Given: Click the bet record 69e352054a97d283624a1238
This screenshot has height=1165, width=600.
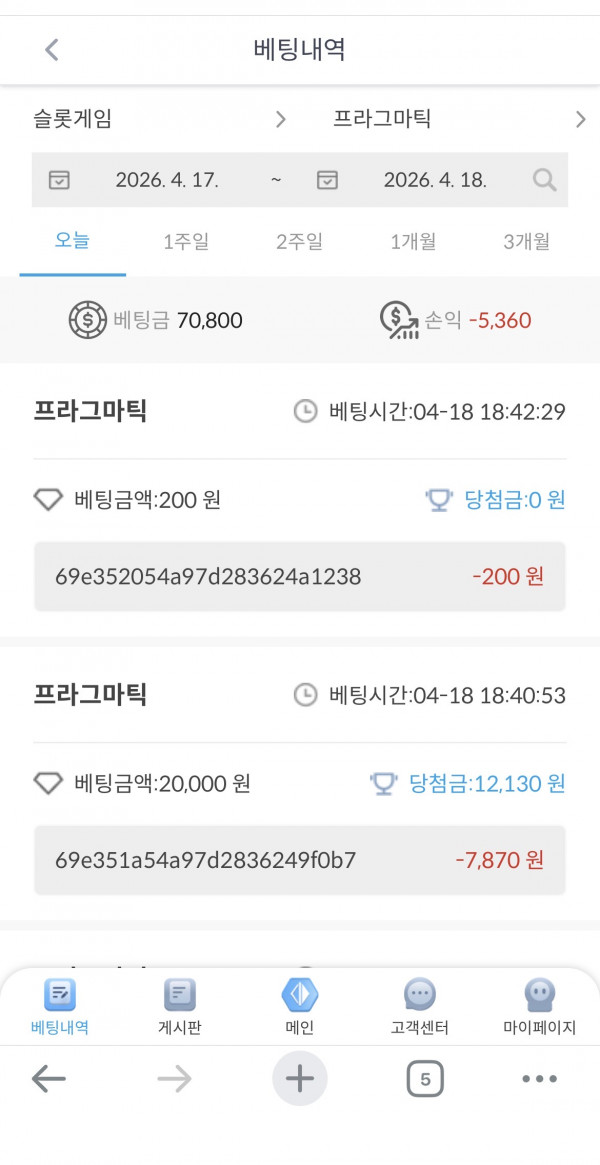Looking at the screenshot, I should [299, 576].
